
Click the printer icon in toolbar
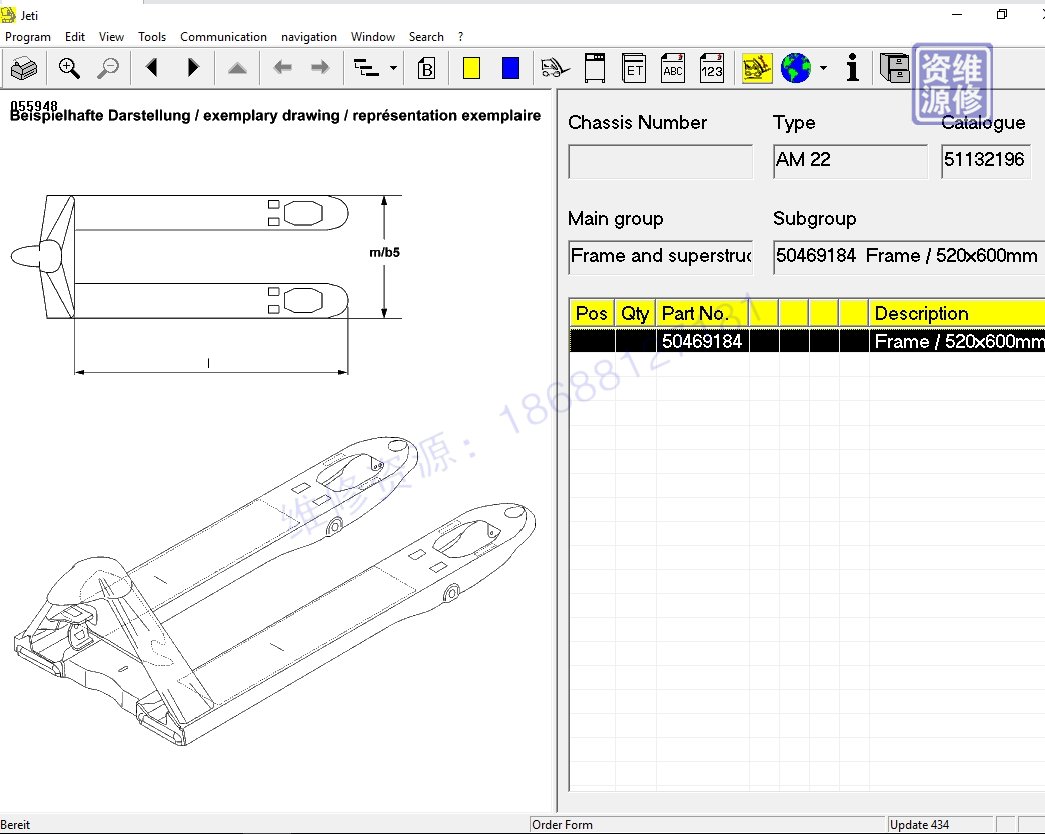(x=24, y=69)
